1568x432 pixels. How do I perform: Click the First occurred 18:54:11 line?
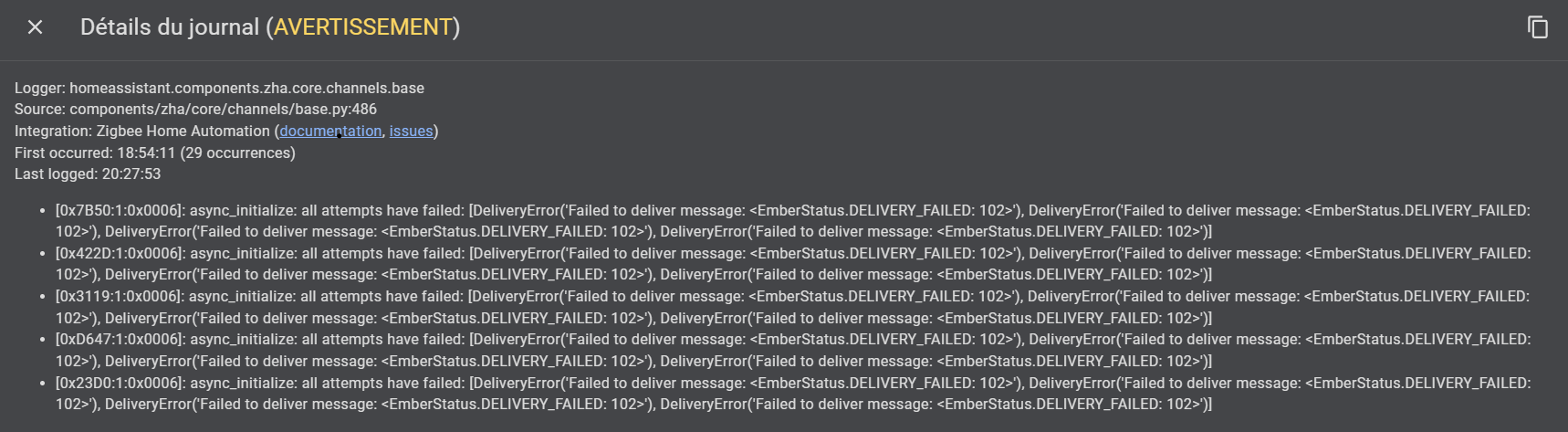click(x=155, y=153)
